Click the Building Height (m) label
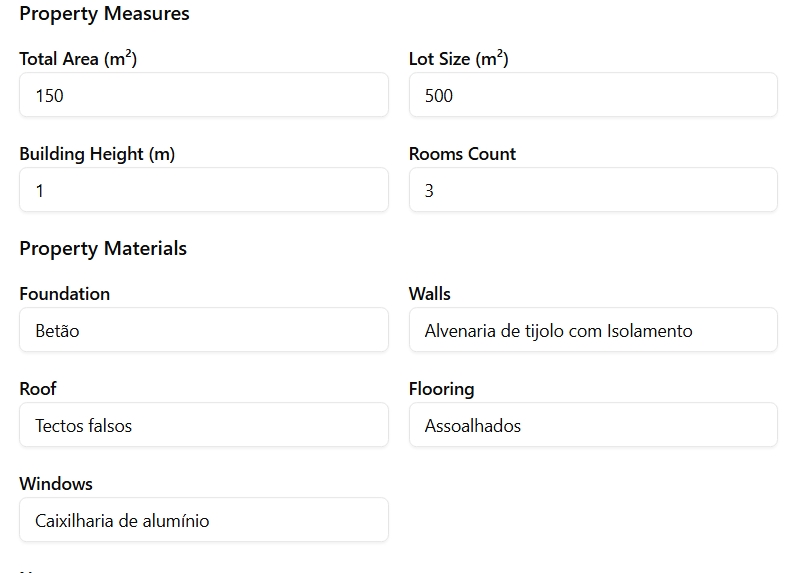This screenshot has height=573, width=807. pyautogui.click(x=97, y=154)
